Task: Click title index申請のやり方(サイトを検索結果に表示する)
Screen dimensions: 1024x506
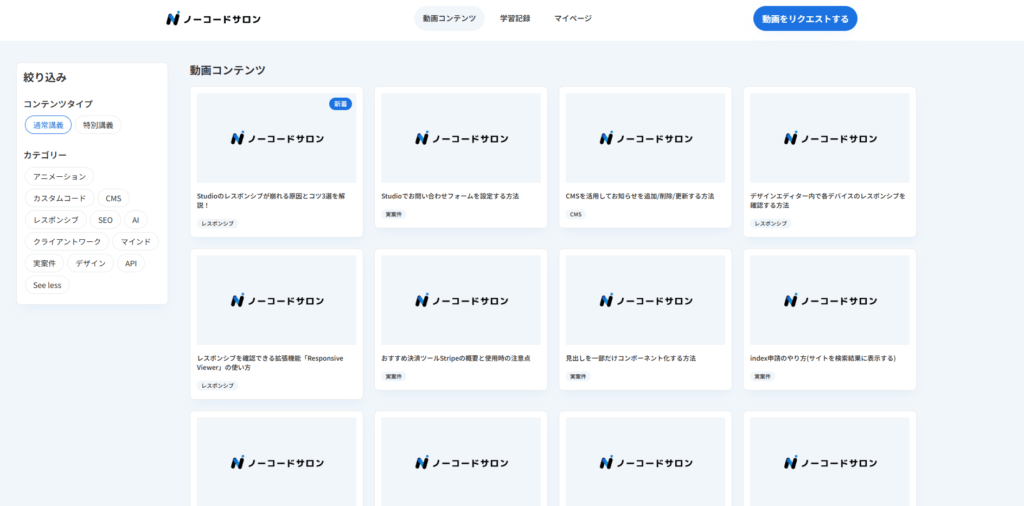Action: [x=823, y=358]
